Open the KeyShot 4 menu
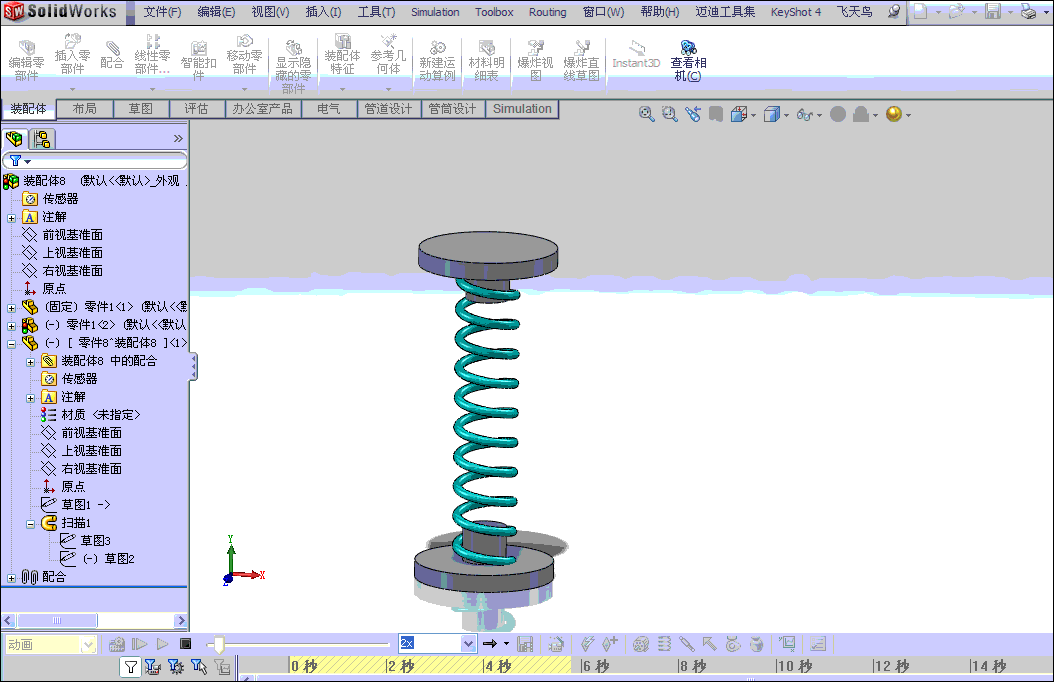Image resolution: width=1054 pixels, height=682 pixels. (x=796, y=12)
